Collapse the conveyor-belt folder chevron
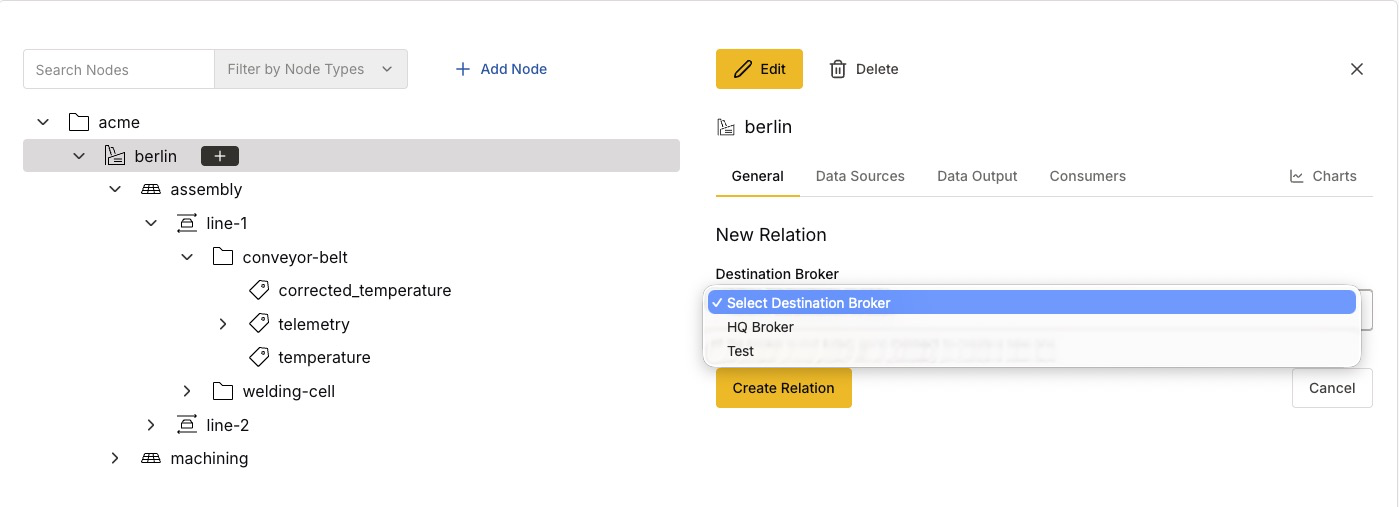Viewport: 1399px width, 507px height. coord(187,257)
